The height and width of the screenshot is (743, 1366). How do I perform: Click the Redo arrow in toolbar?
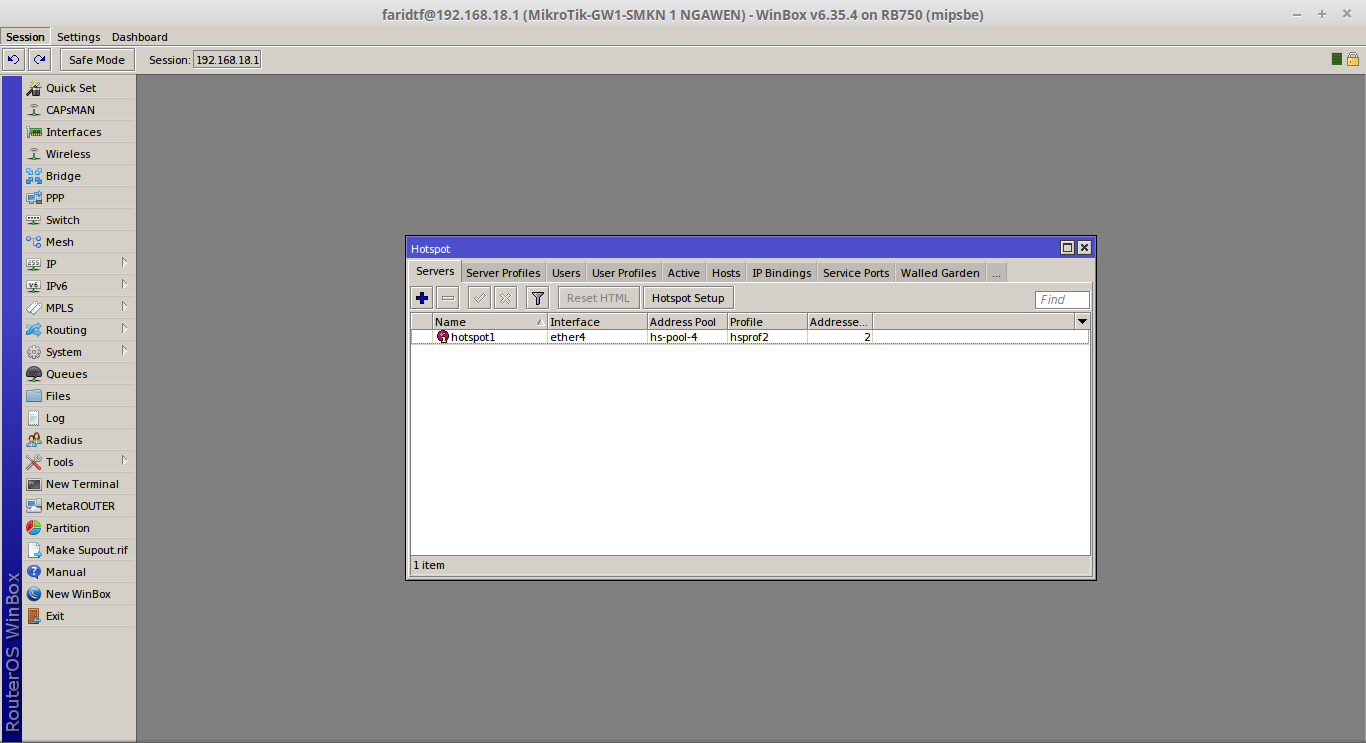point(39,60)
